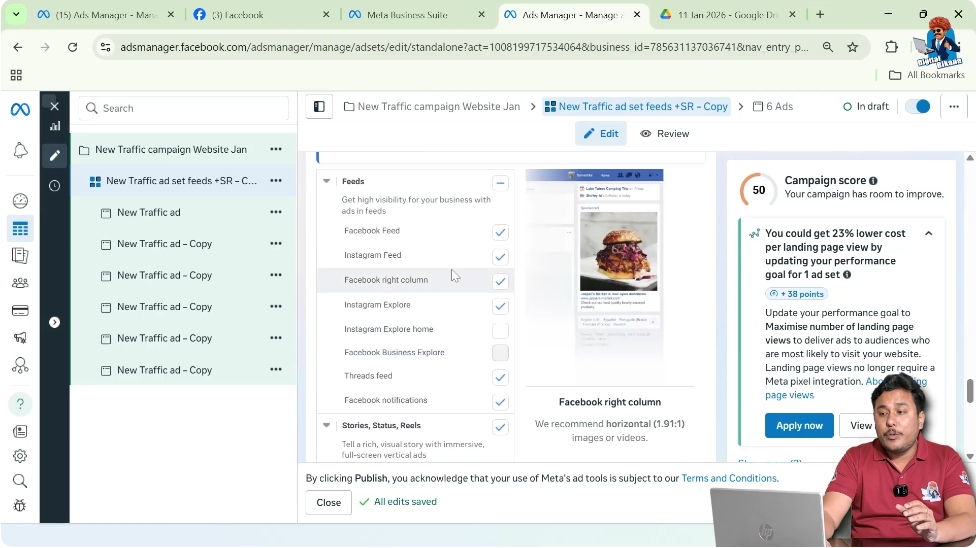Uncheck Facebook right column placement
Image resolution: width=976 pixels, height=548 pixels.
click(500, 281)
